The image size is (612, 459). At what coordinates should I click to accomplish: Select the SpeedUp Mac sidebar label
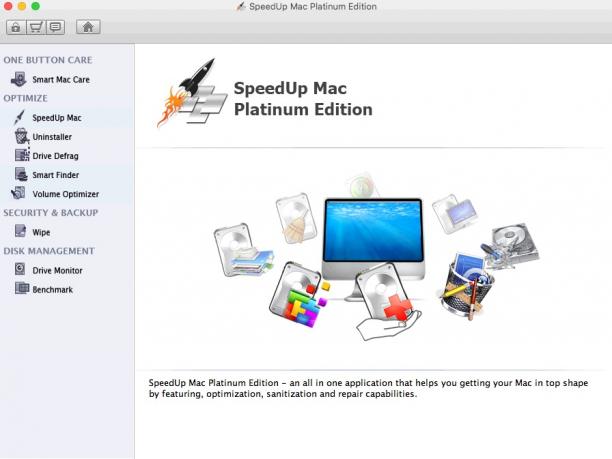(x=57, y=118)
